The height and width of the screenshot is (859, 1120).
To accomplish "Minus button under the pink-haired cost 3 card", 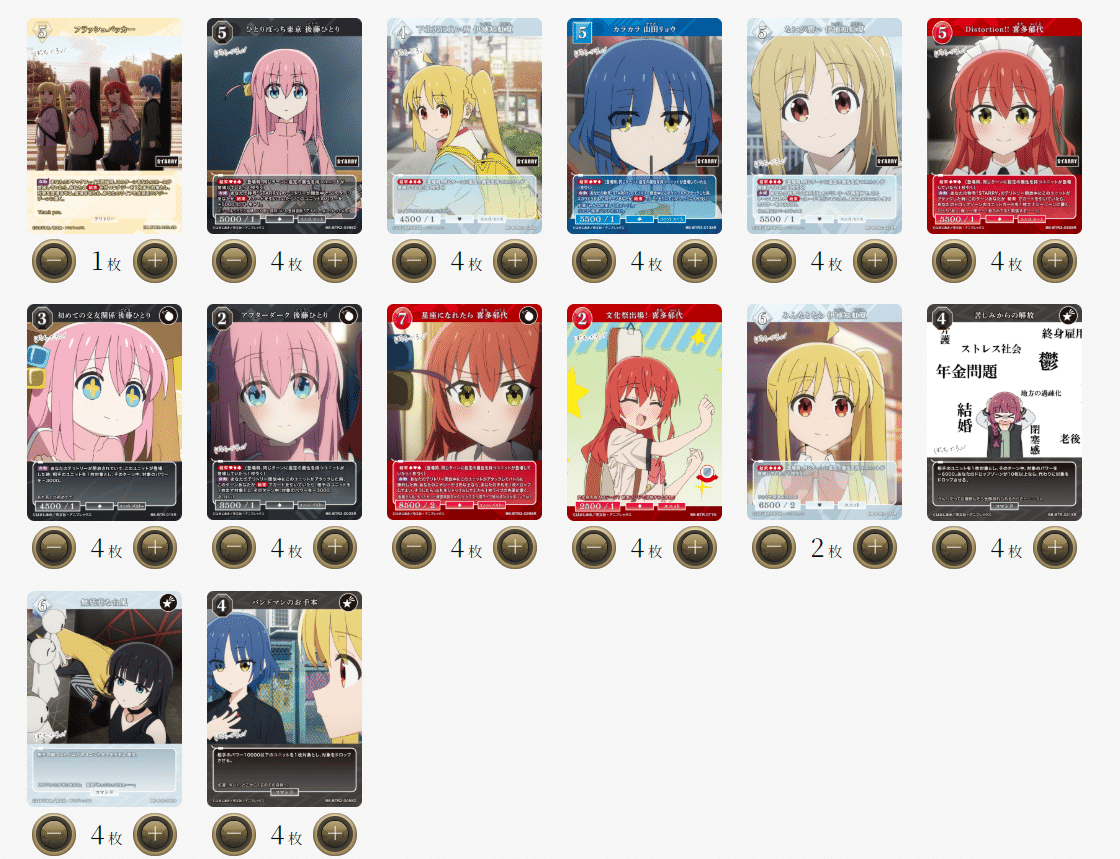I will tap(54, 548).
